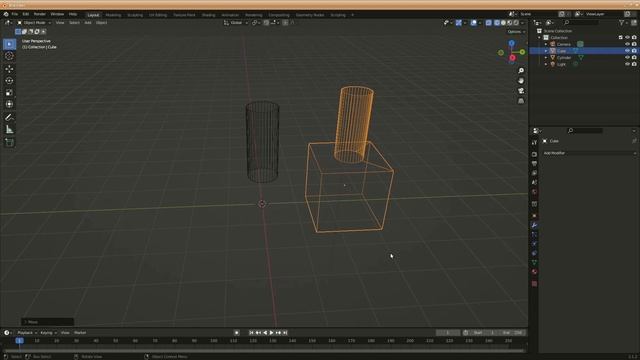Expand the Cylinder item in outliner

[x=546, y=58]
